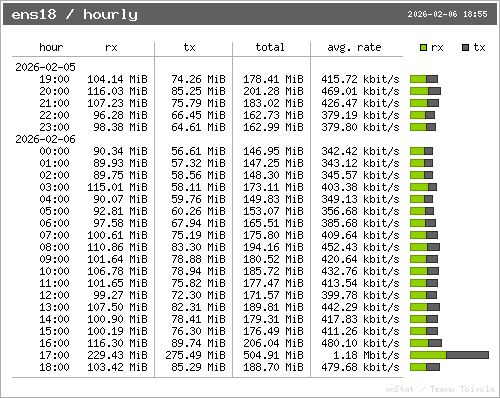This screenshot has height=398, width=500.
Task: Click total value '178.41 MiB'
Action: [x=273, y=79]
